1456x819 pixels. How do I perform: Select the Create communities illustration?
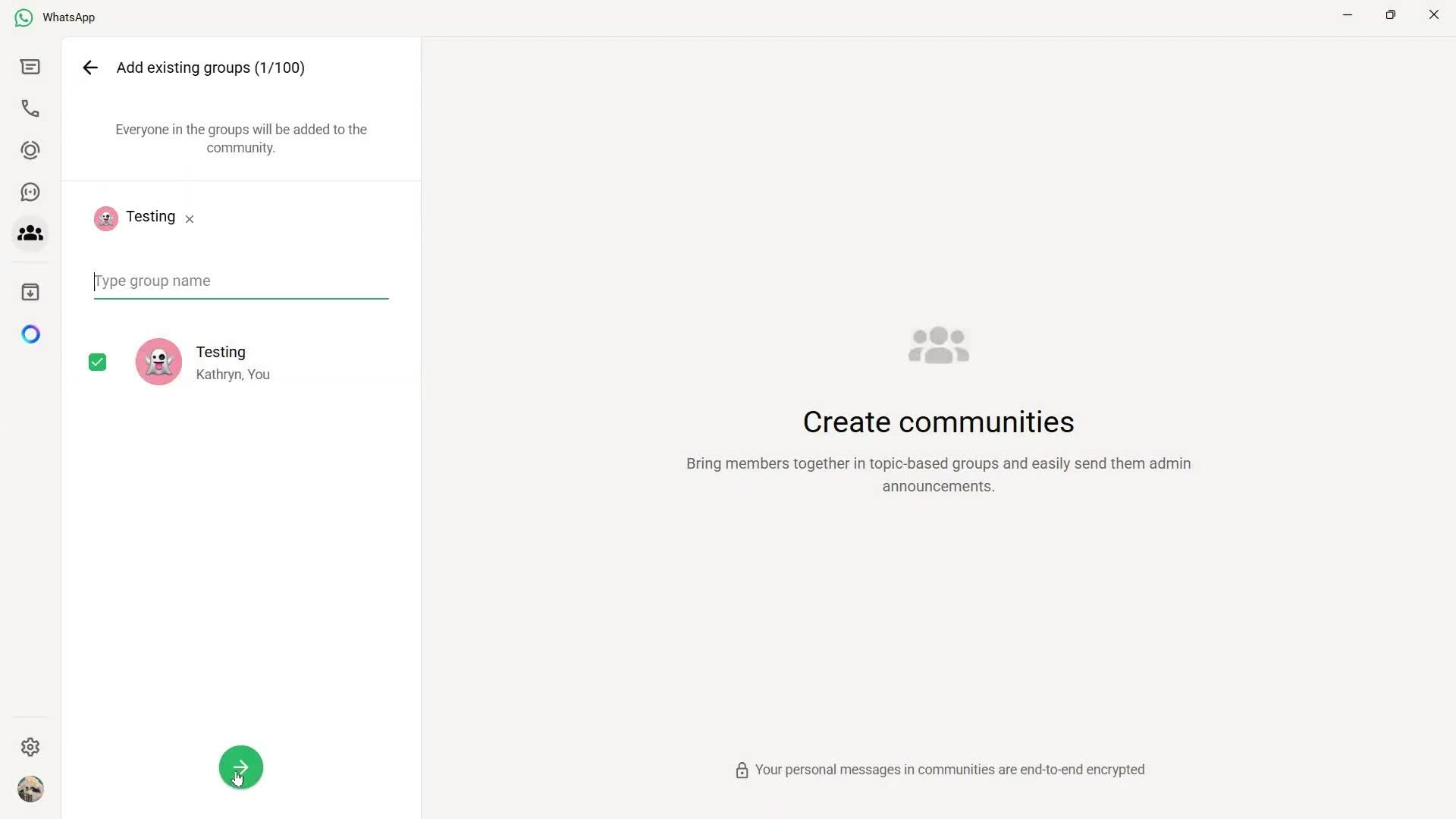tap(938, 345)
